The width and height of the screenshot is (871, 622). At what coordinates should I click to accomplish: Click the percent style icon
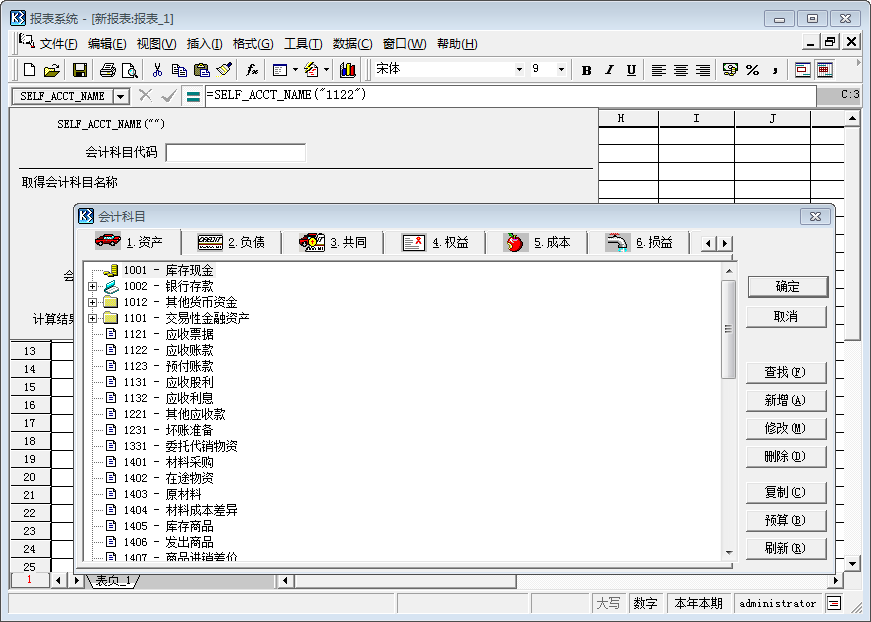[x=752, y=68]
